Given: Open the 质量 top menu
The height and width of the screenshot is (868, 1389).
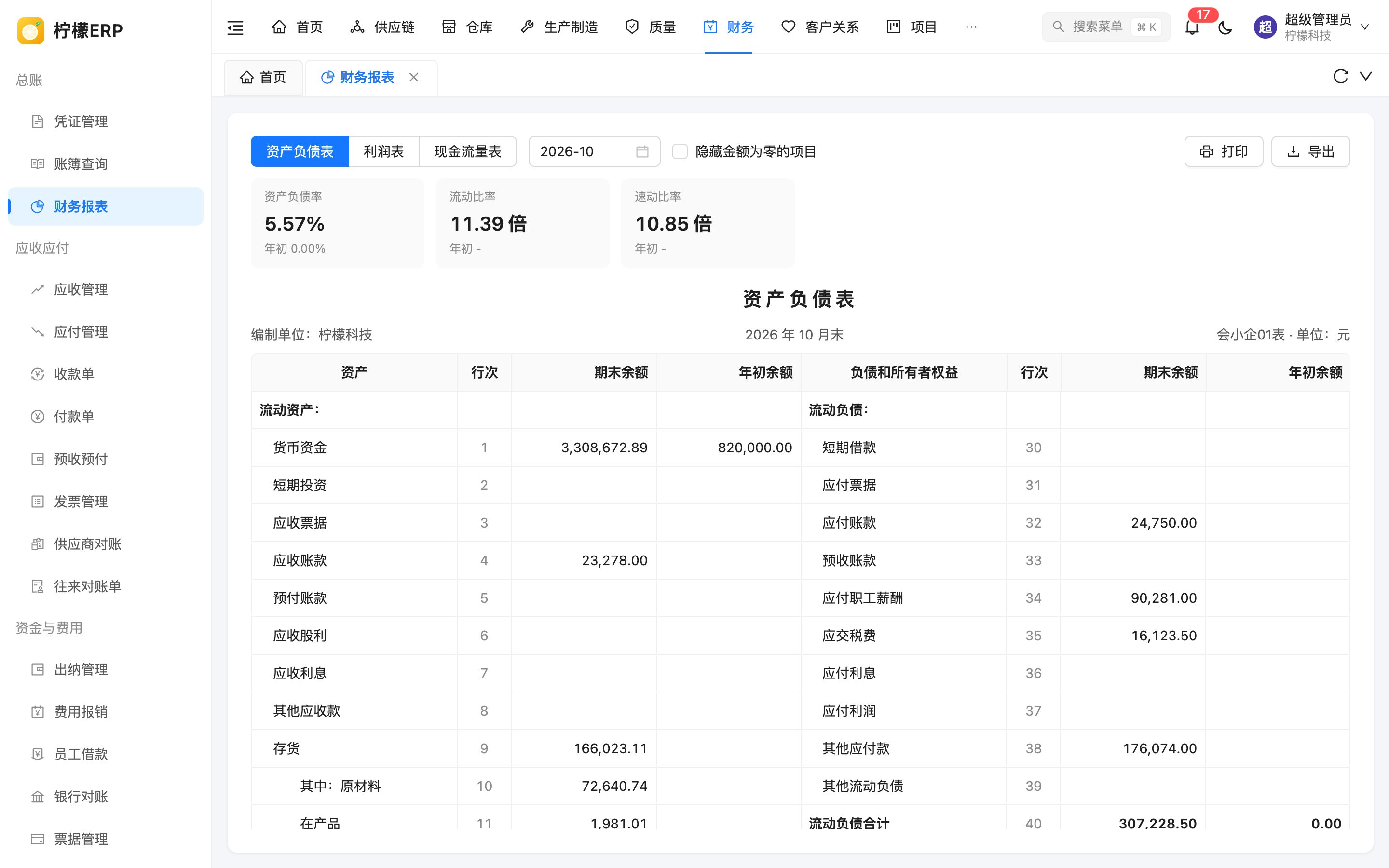Looking at the screenshot, I should click(x=651, y=27).
